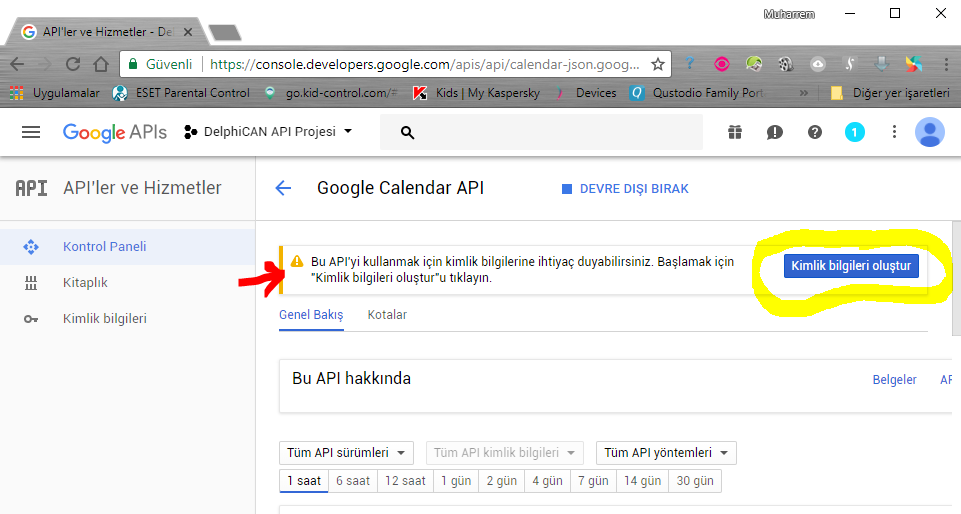The width and height of the screenshot is (961, 514).
Task: Click the Muharrem profile name button
Action: point(789,14)
